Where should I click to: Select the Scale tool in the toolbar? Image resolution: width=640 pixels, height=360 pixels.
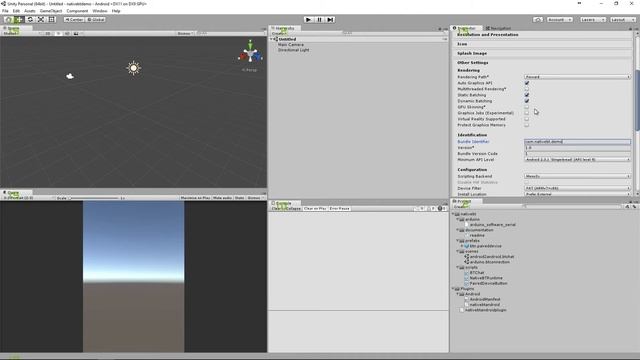coord(41,20)
